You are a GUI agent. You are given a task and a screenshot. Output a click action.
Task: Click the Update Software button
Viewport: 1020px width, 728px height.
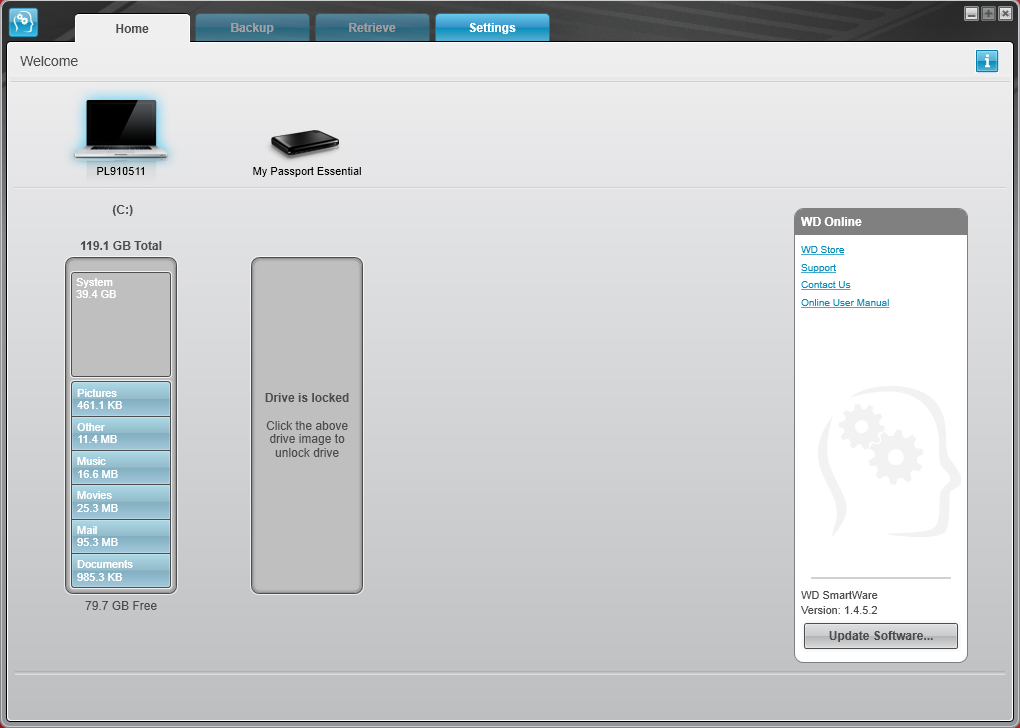pyautogui.click(x=881, y=636)
